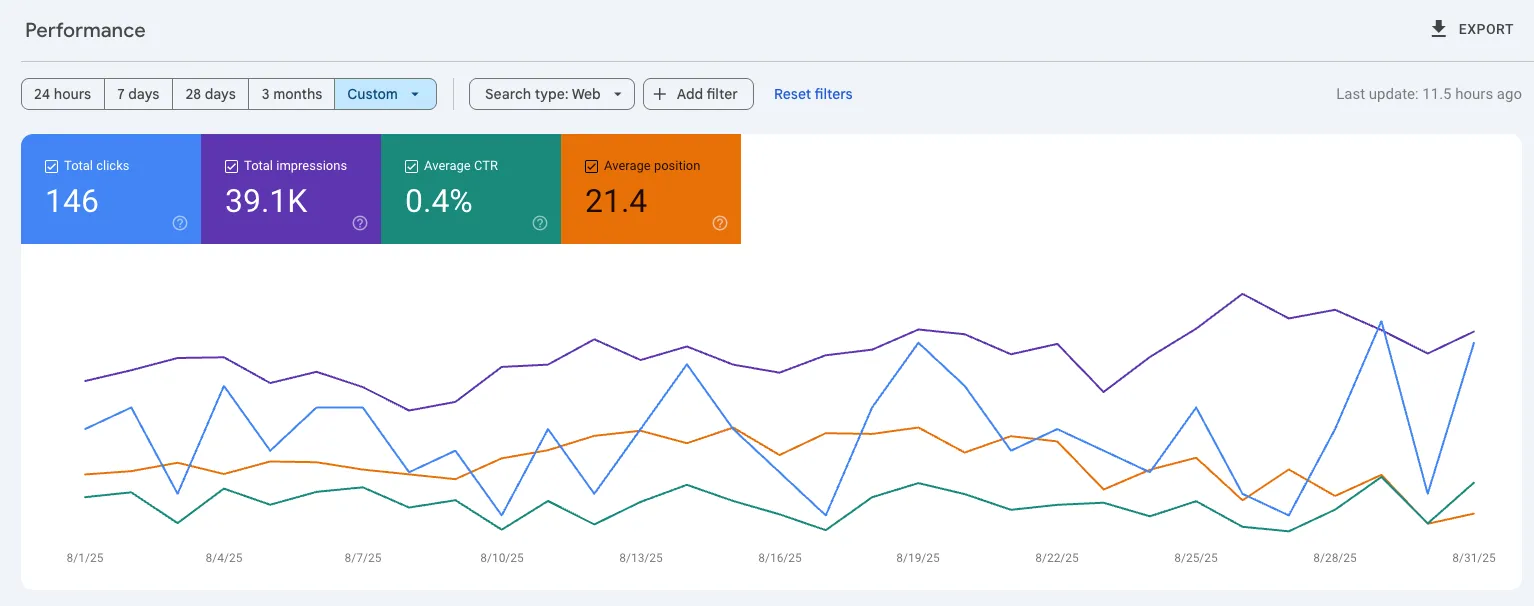
Task: Click the 8/19/25 label on chart axis
Action: (x=918, y=558)
